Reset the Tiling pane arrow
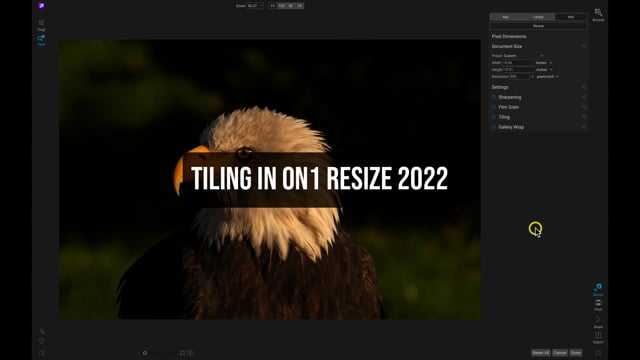The width and height of the screenshot is (640, 360). (583, 117)
